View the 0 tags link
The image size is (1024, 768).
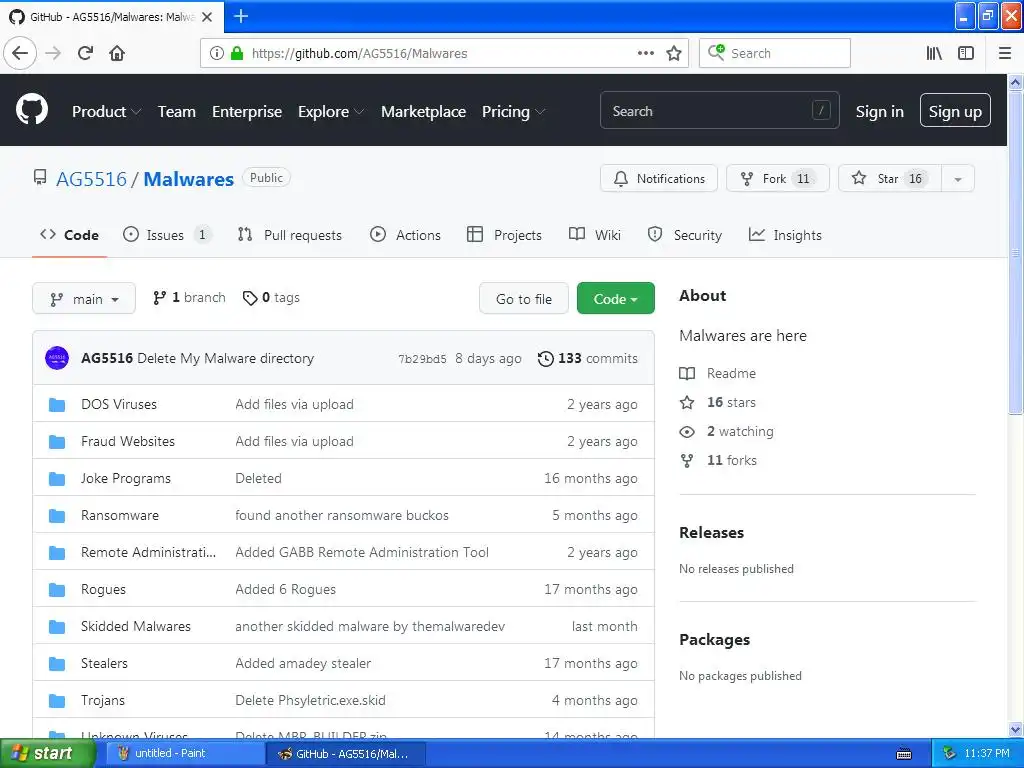pos(271,298)
